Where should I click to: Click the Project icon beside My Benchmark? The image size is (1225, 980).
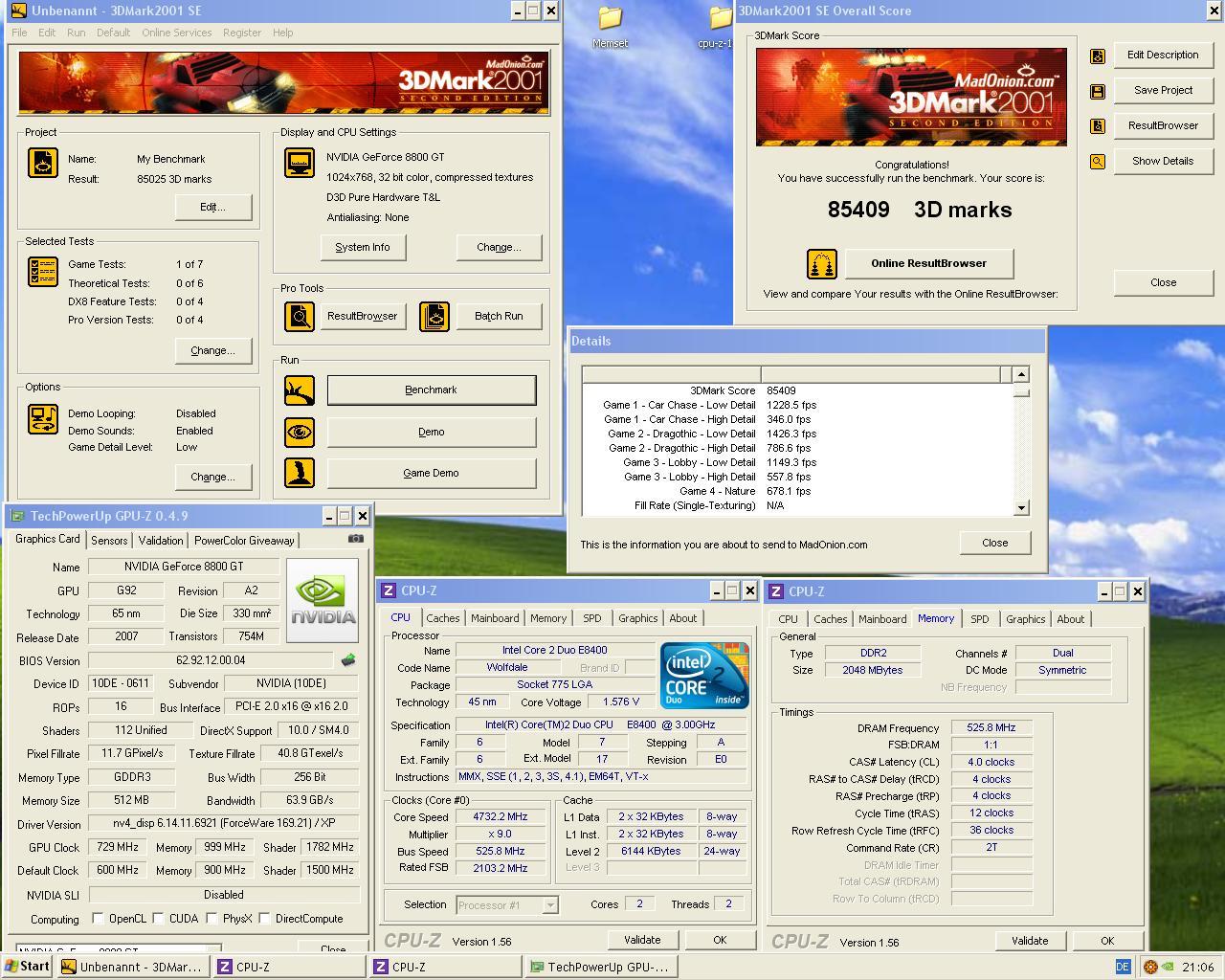coord(43,163)
